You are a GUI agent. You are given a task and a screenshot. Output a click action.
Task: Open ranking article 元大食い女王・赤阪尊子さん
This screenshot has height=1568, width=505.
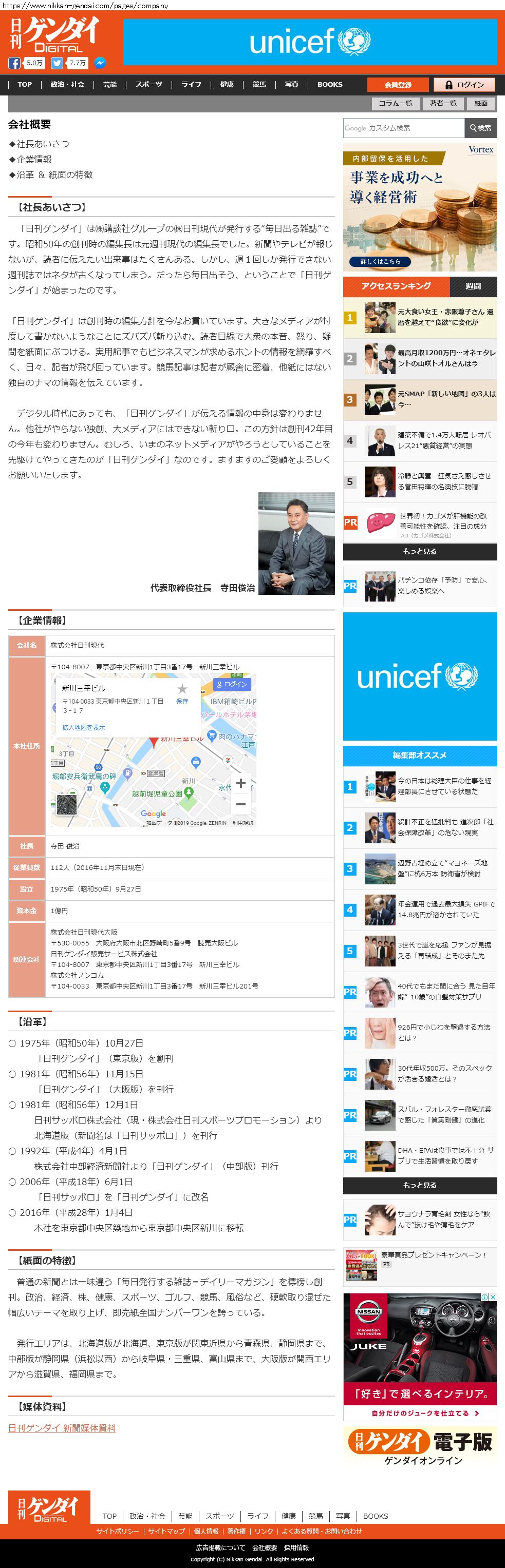tap(446, 317)
